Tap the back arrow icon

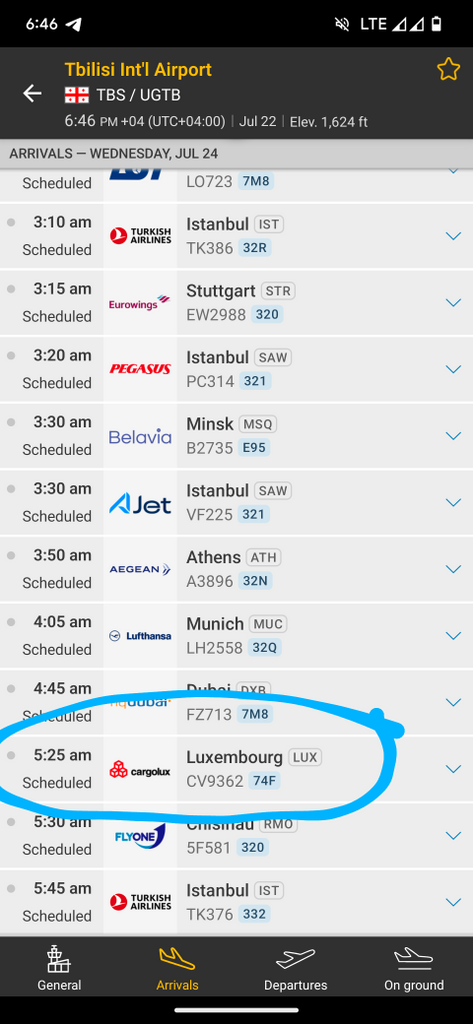click(x=32, y=94)
